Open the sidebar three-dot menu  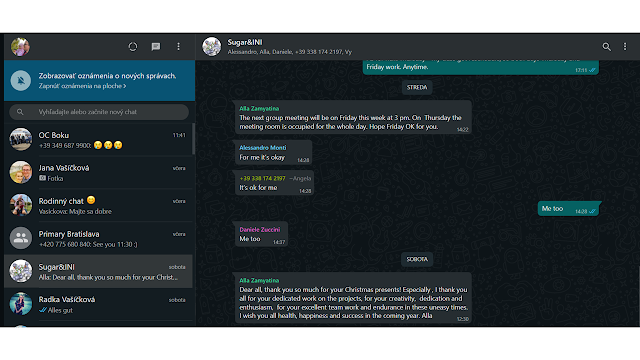coord(178,47)
